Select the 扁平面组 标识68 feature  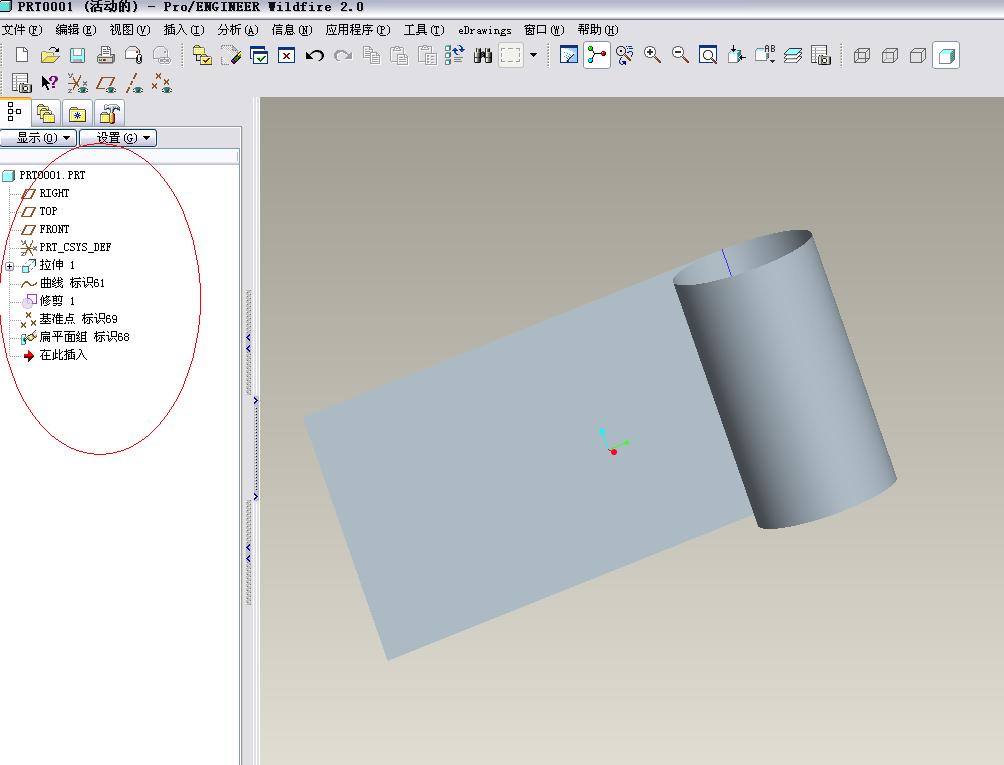click(84, 336)
